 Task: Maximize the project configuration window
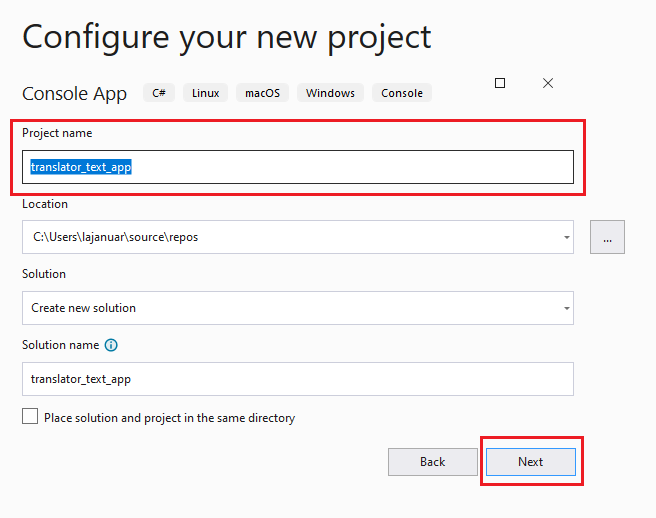(500, 83)
